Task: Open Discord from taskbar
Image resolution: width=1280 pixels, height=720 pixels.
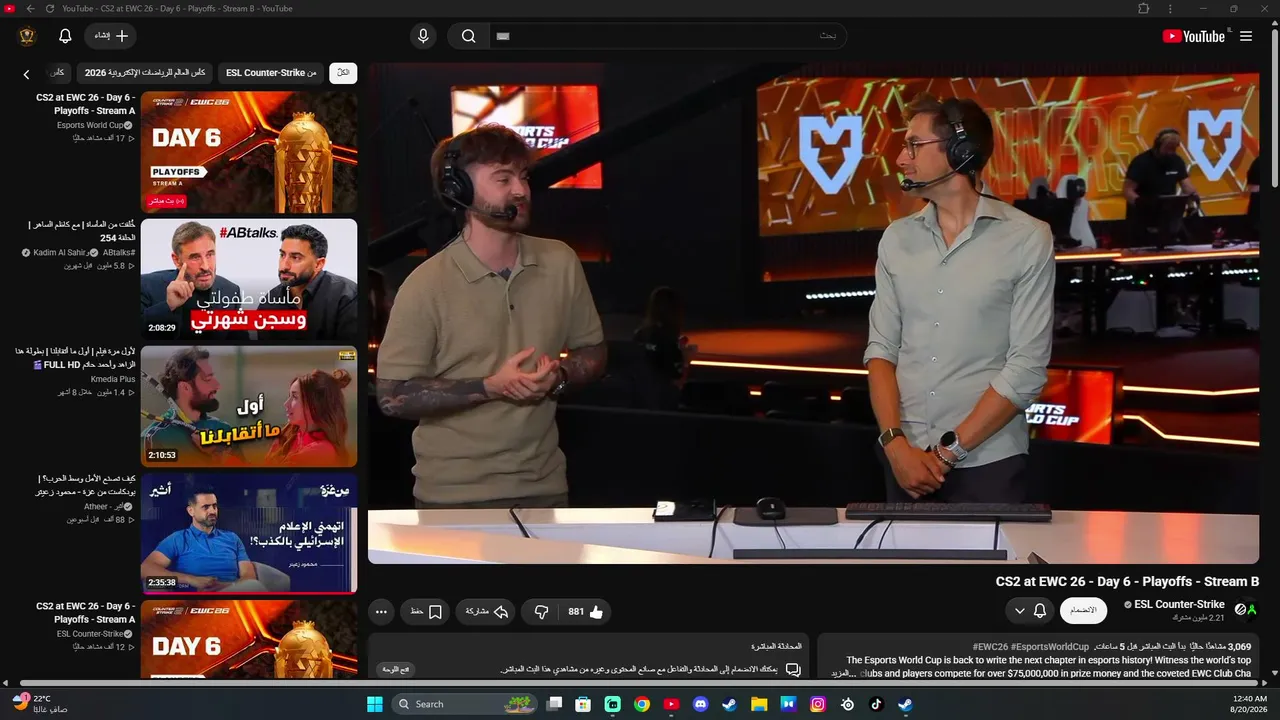Action: 701,704
